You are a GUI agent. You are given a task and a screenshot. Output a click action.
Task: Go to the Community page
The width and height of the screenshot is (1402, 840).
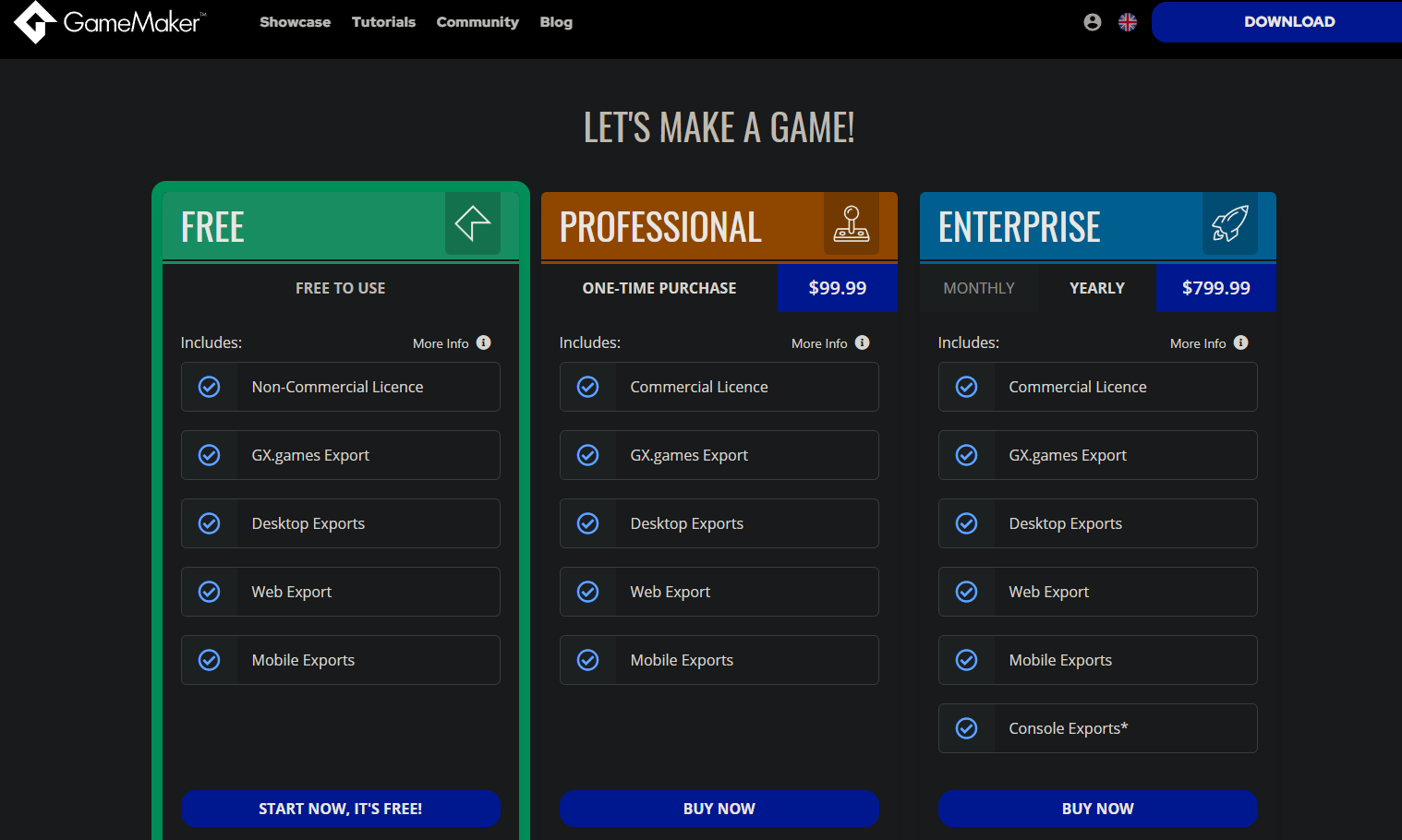[477, 22]
